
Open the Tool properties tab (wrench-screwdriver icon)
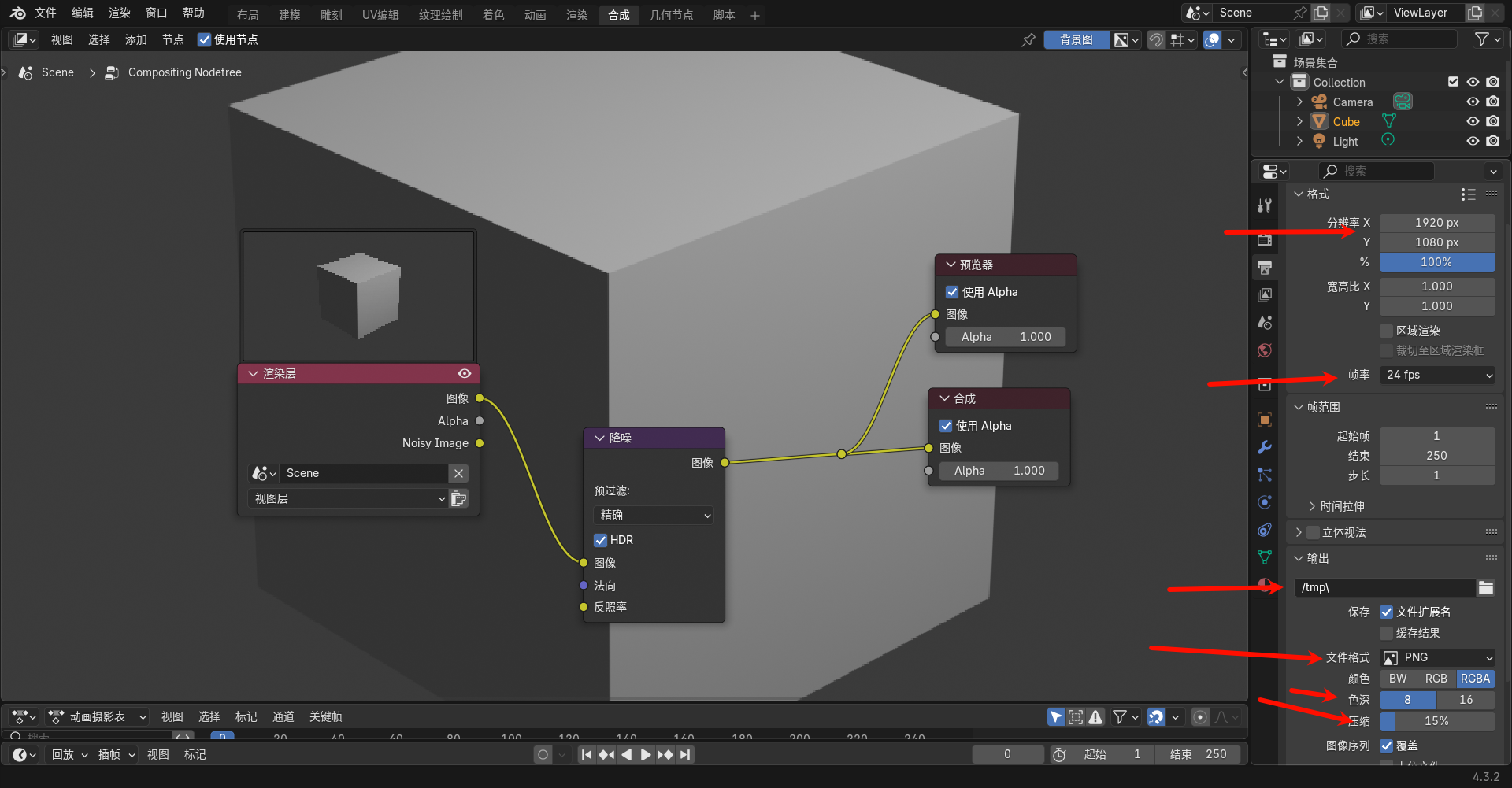[1265, 205]
